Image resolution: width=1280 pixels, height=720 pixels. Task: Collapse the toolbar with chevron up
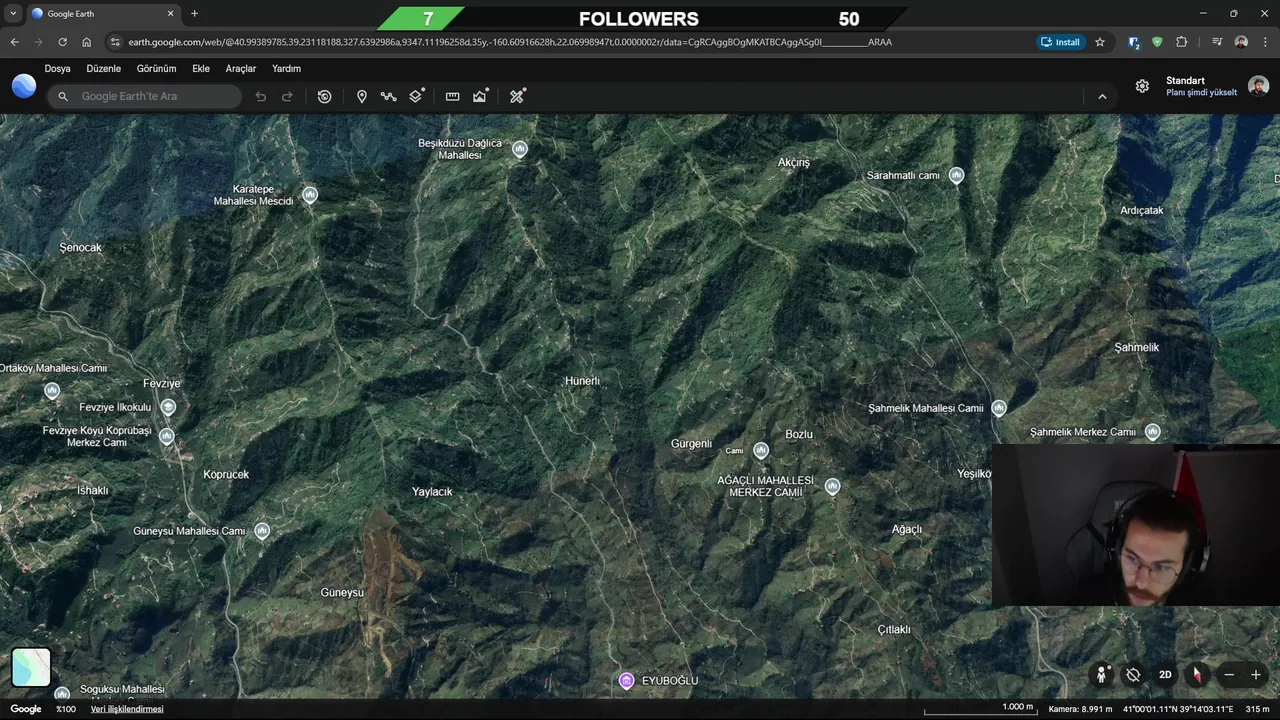coord(1102,96)
